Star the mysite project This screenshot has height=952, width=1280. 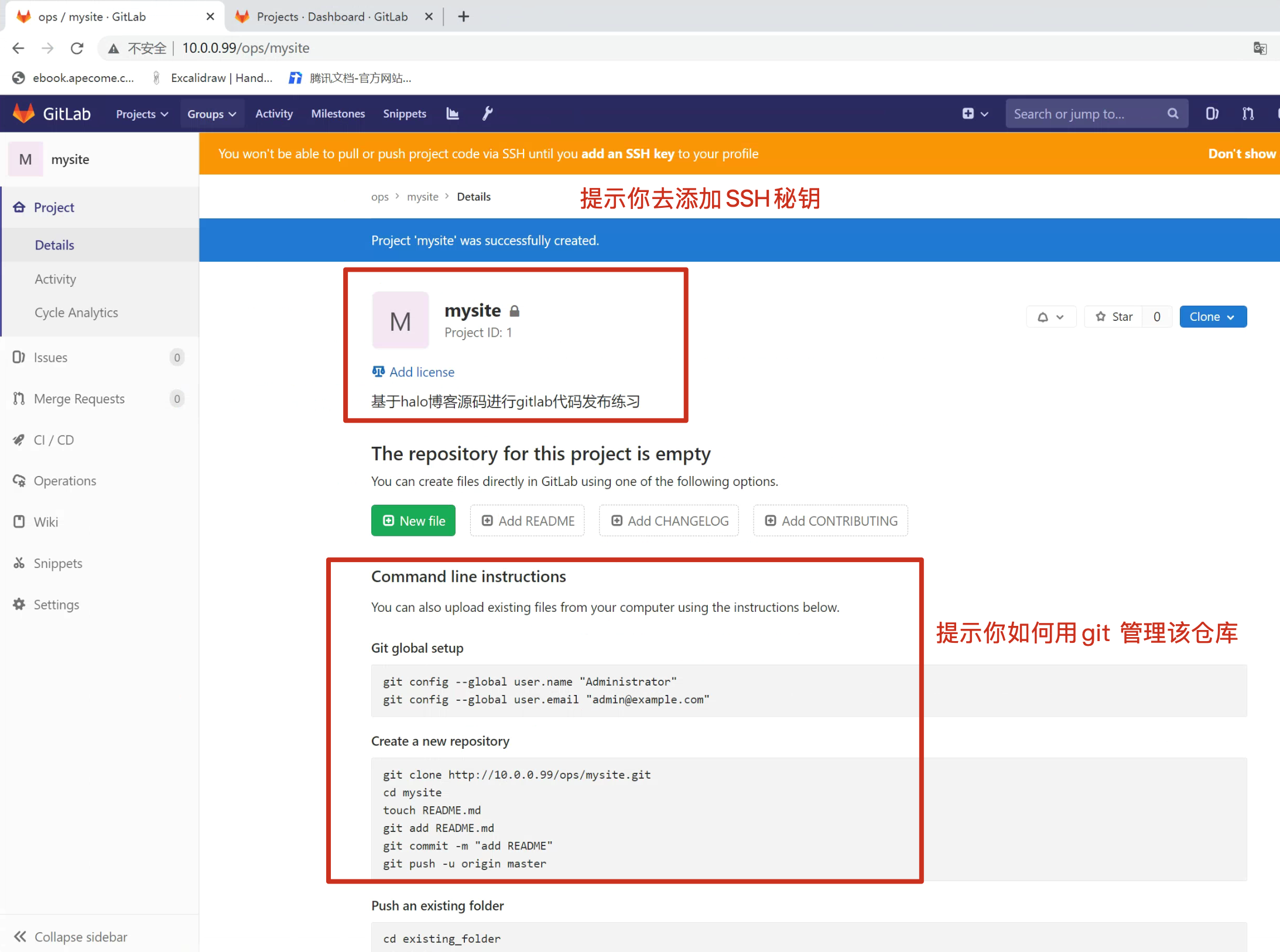pyautogui.click(x=1114, y=317)
